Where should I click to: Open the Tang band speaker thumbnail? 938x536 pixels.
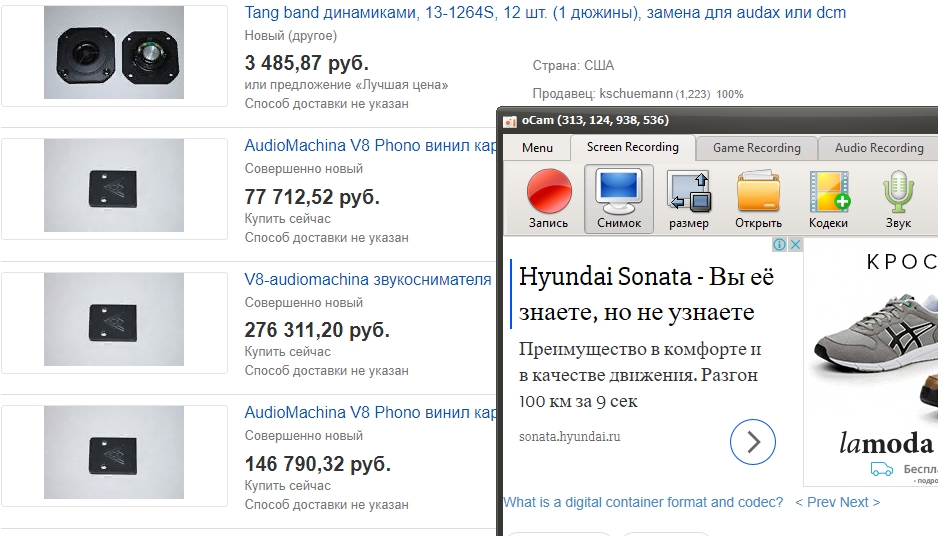pyautogui.click(x=114, y=56)
